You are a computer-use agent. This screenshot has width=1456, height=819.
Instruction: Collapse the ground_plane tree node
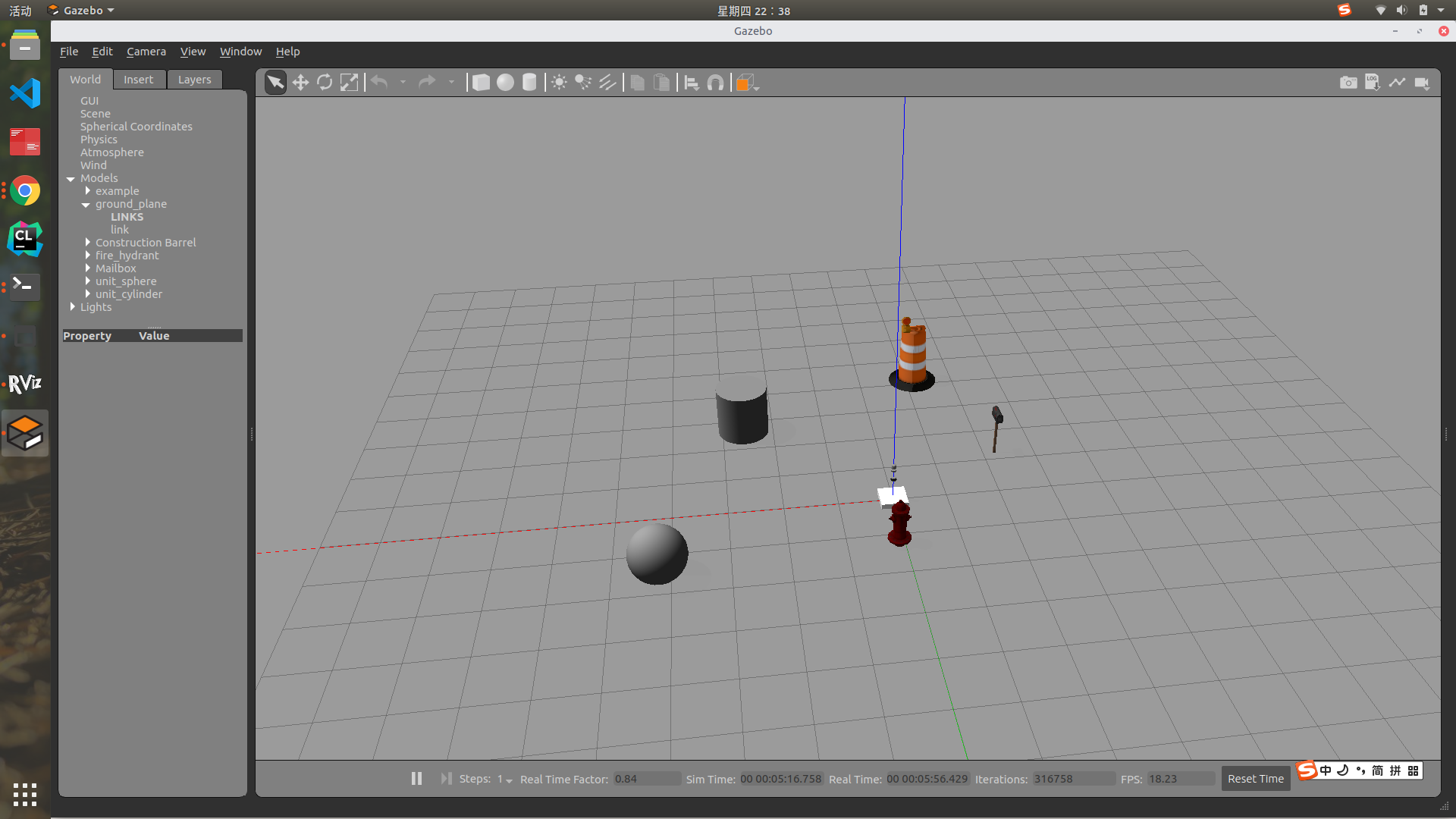tap(86, 205)
